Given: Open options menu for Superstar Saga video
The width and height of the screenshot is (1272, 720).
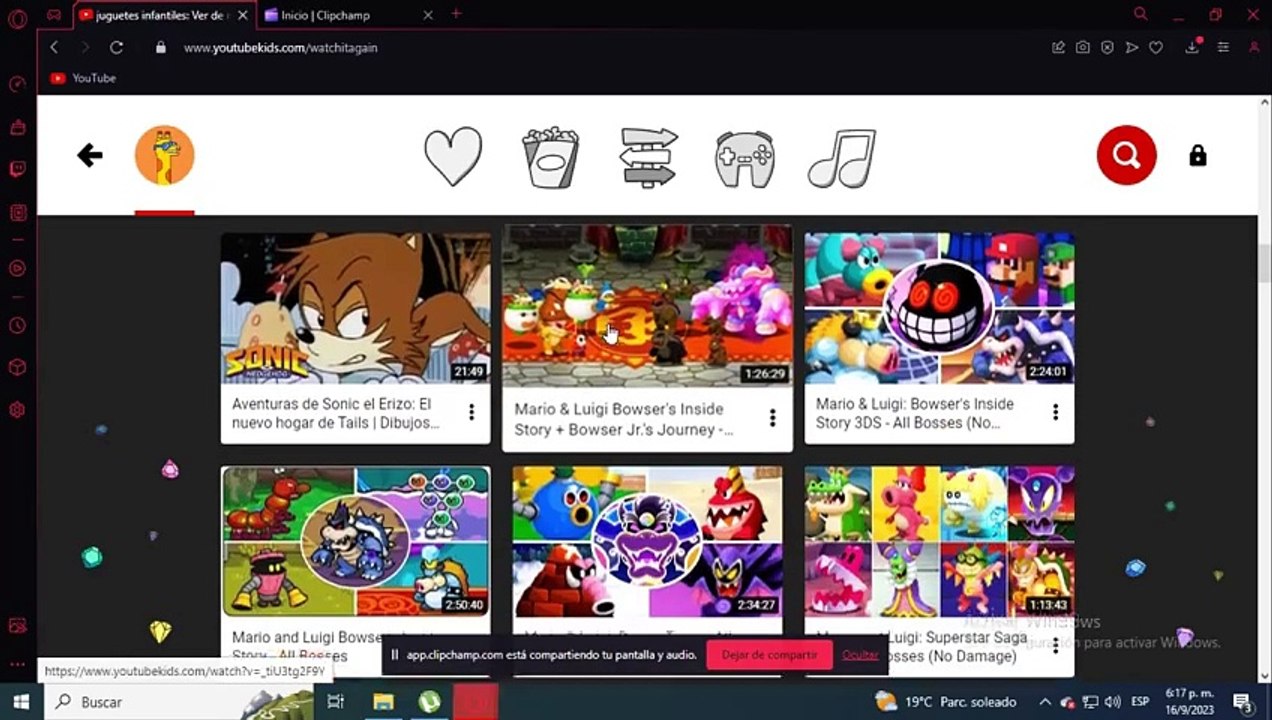Looking at the screenshot, I should click(1055, 646).
